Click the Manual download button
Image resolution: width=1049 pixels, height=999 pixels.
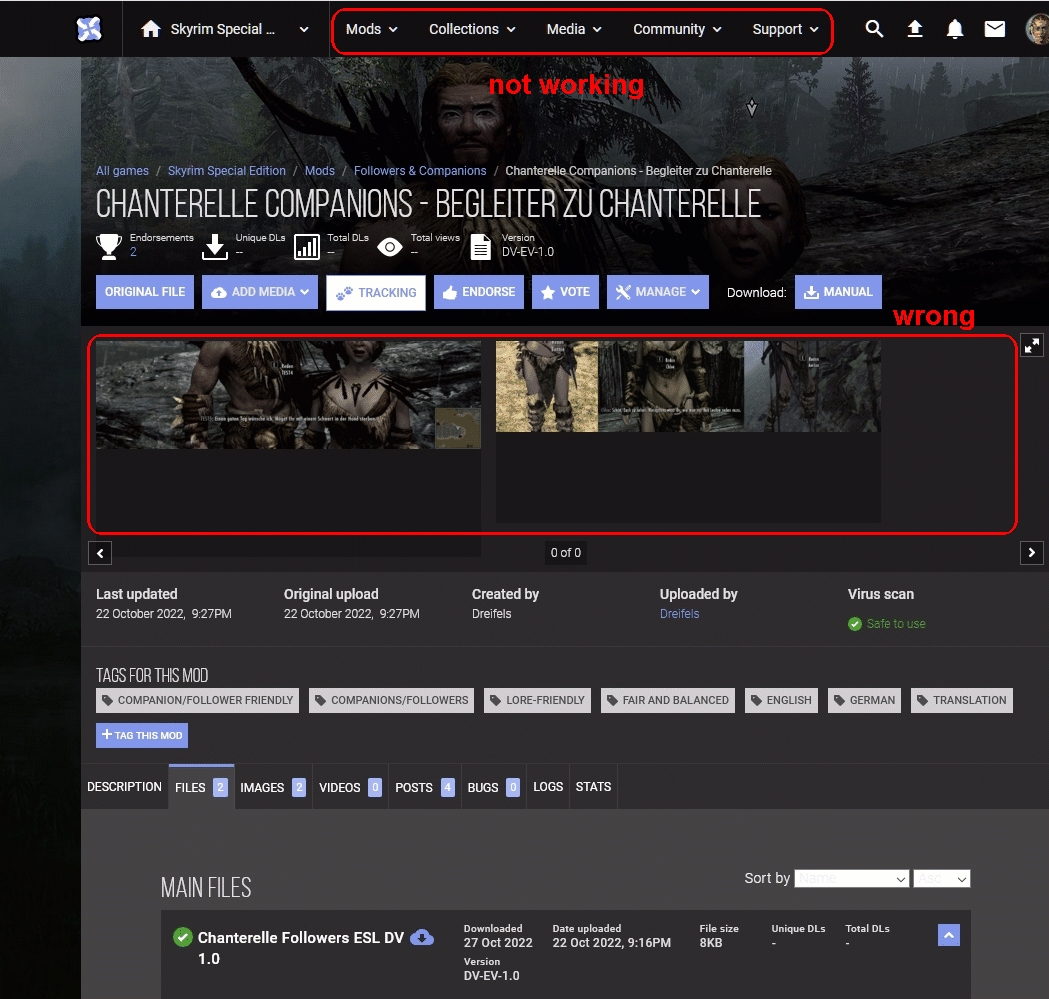838,292
